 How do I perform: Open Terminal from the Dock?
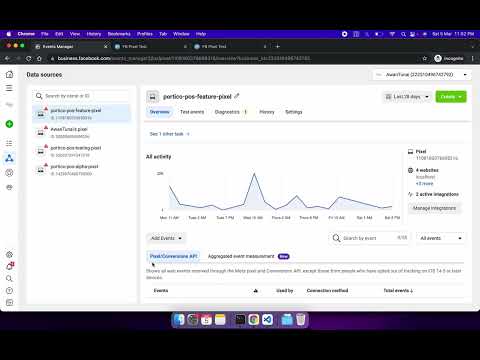point(240,320)
